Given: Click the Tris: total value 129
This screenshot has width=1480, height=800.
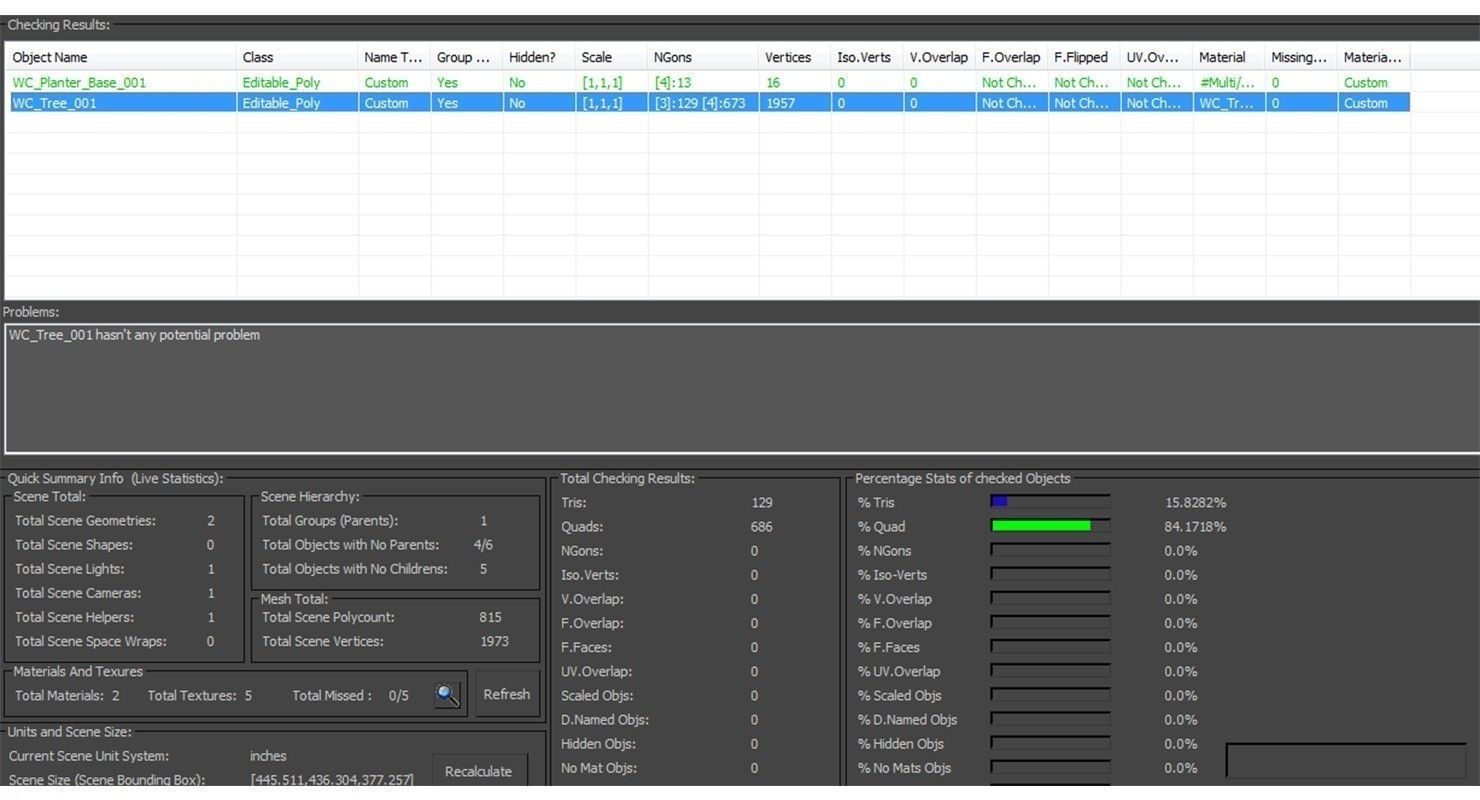Looking at the screenshot, I should tap(762, 502).
